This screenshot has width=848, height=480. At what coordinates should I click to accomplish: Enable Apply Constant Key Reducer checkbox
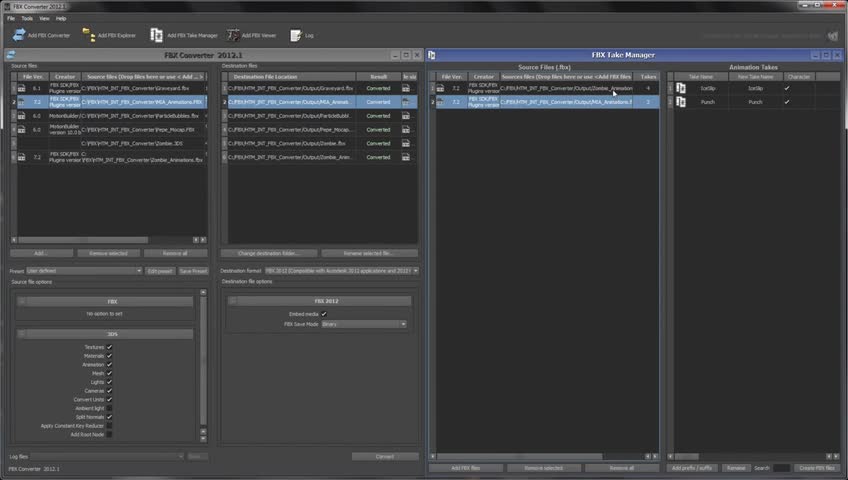109,425
